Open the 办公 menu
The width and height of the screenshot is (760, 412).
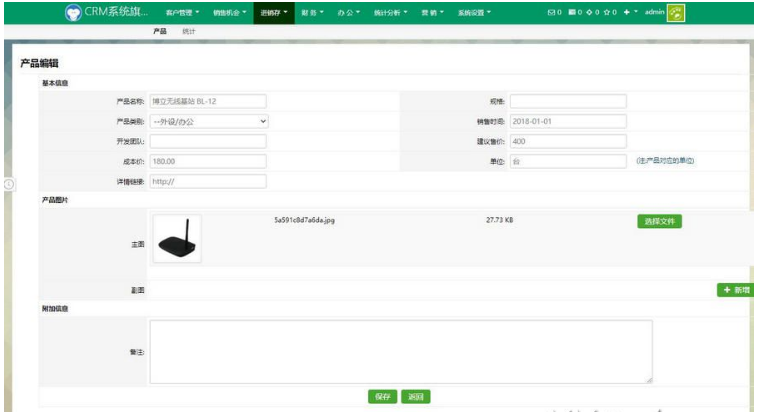[348, 13]
